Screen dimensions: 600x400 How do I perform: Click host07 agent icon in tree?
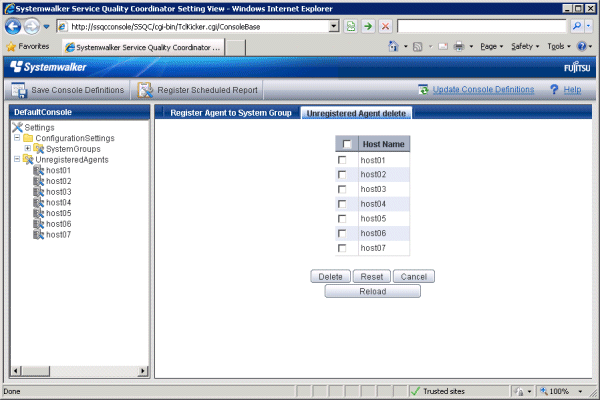click(x=38, y=235)
